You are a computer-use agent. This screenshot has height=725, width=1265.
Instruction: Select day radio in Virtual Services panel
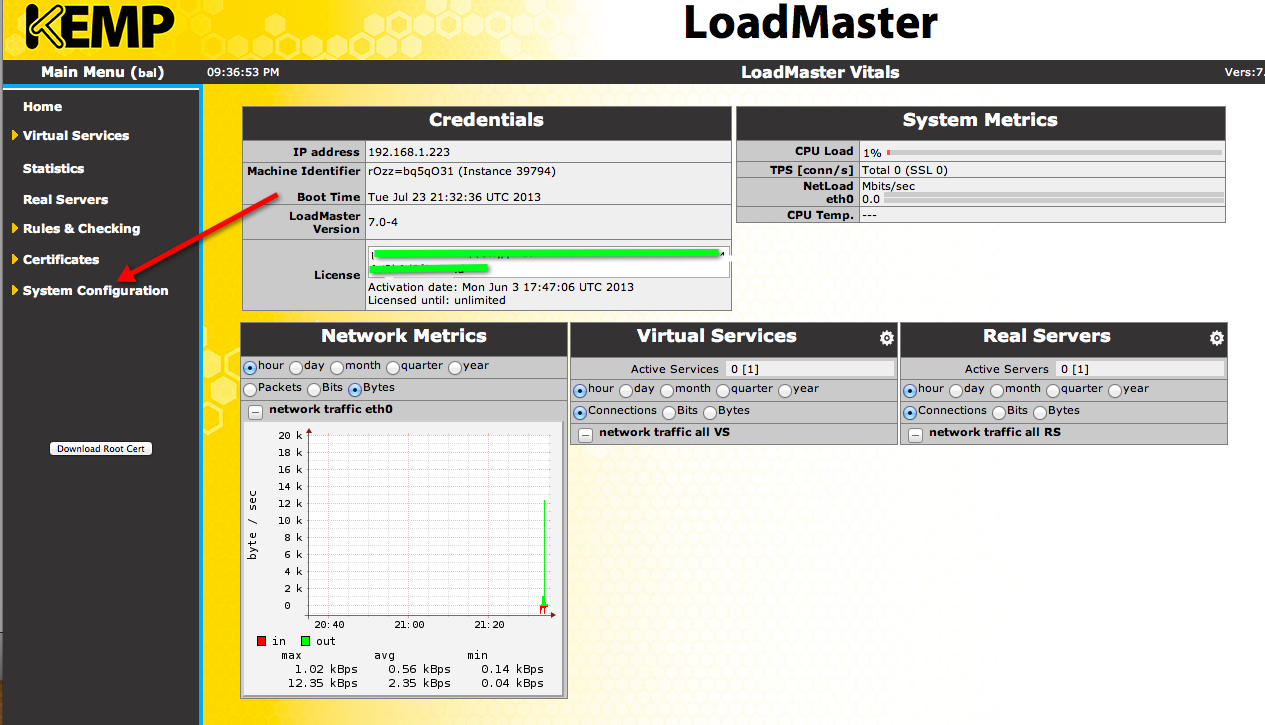[626, 390]
